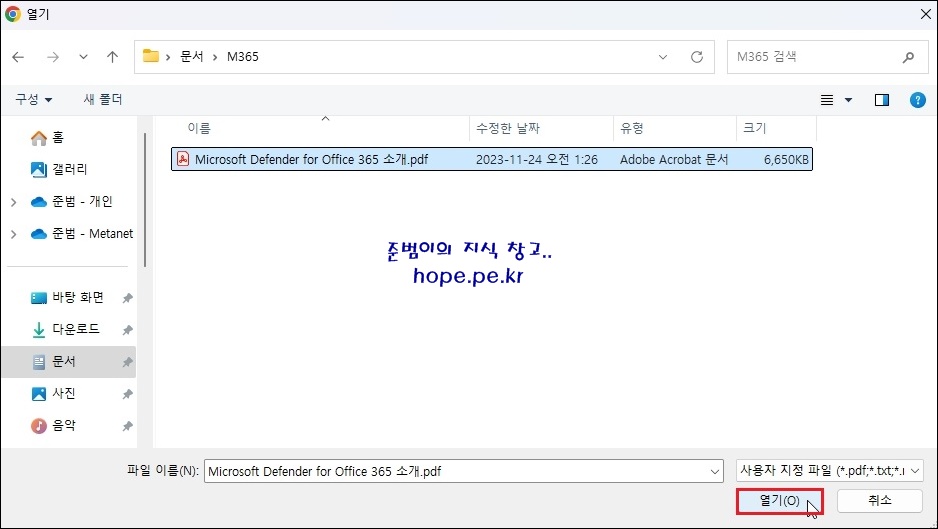Click the date 2023-11-24 오전 1:26
This screenshot has width=938, height=529.
537,159
